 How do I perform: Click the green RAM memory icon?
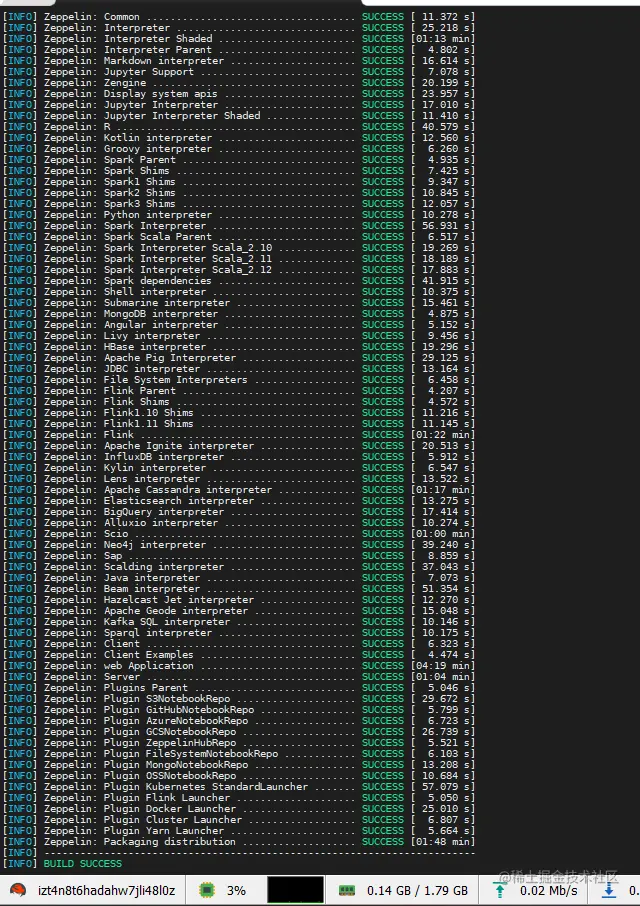pyautogui.click(x=346, y=891)
